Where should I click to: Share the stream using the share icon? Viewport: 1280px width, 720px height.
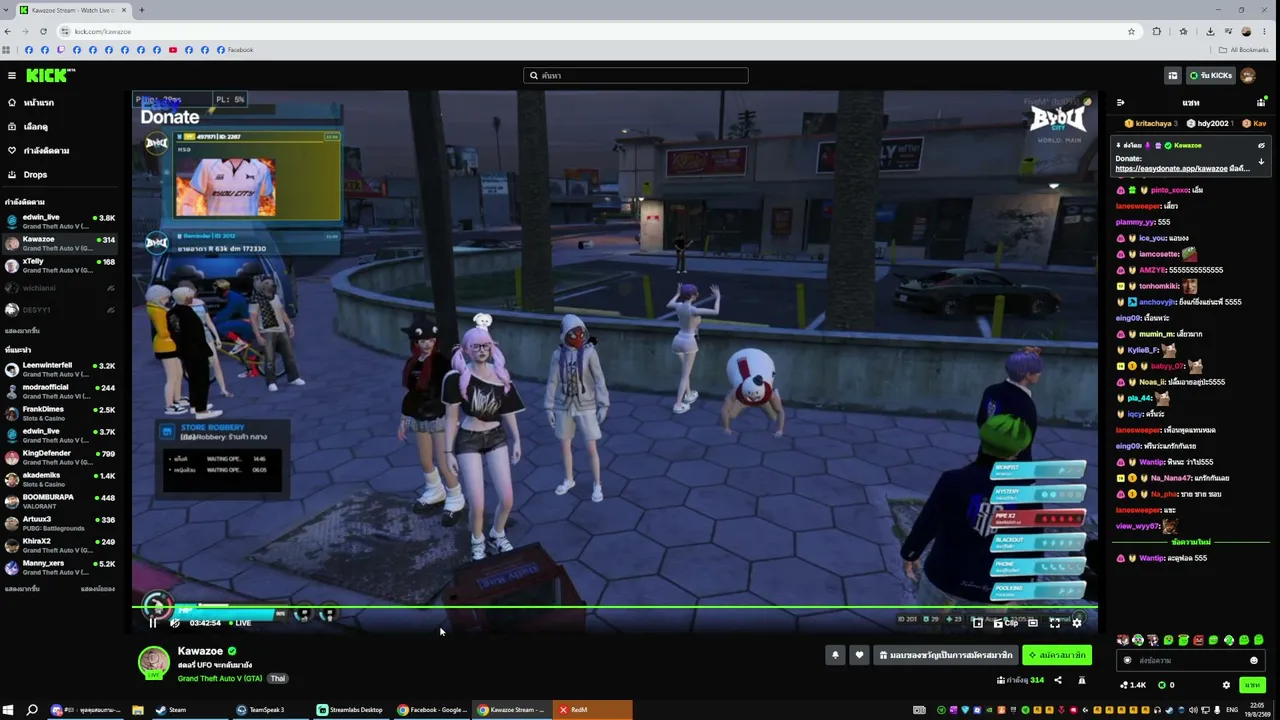coord(1058,680)
